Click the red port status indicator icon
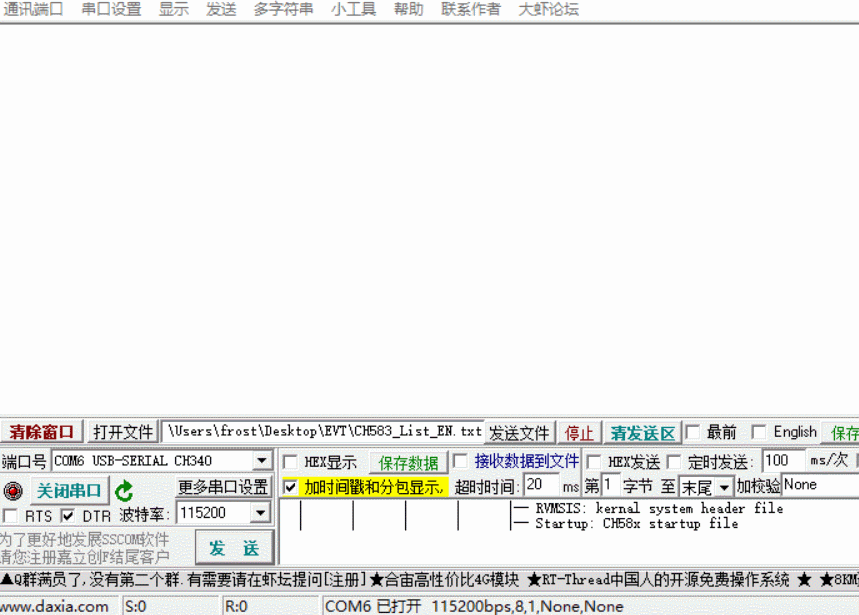 click(x=13, y=491)
